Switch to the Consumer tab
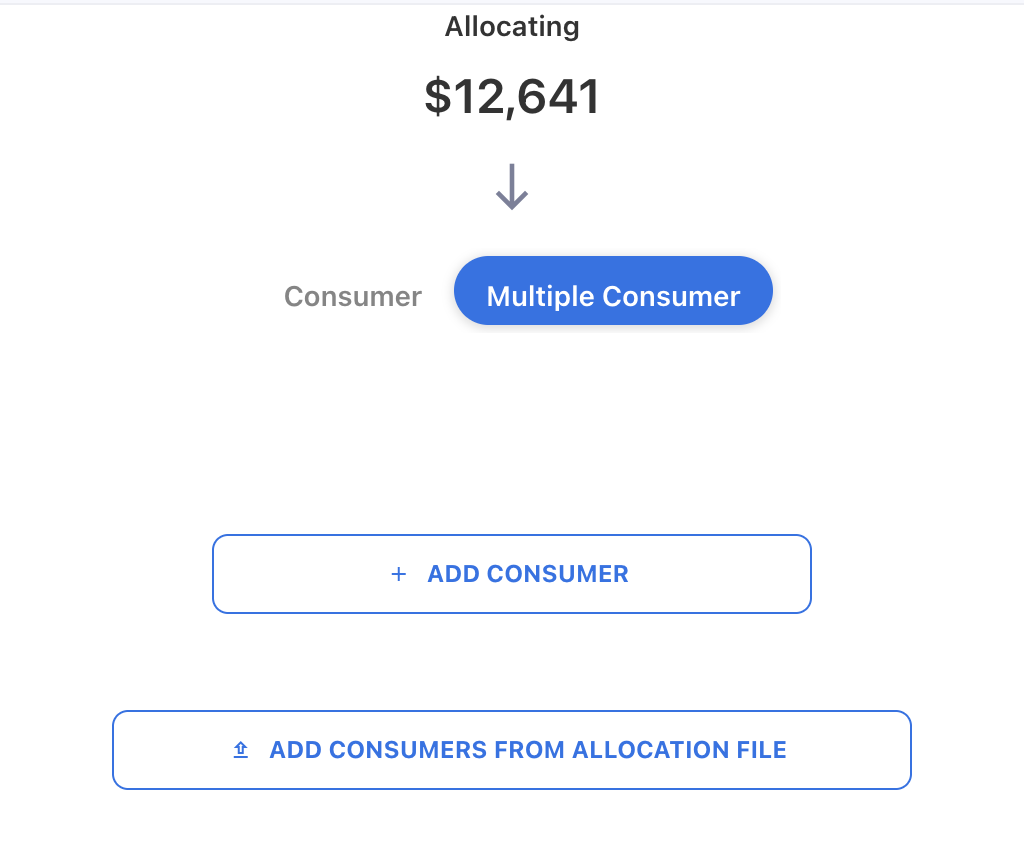The image size is (1024, 844). (x=353, y=297)
